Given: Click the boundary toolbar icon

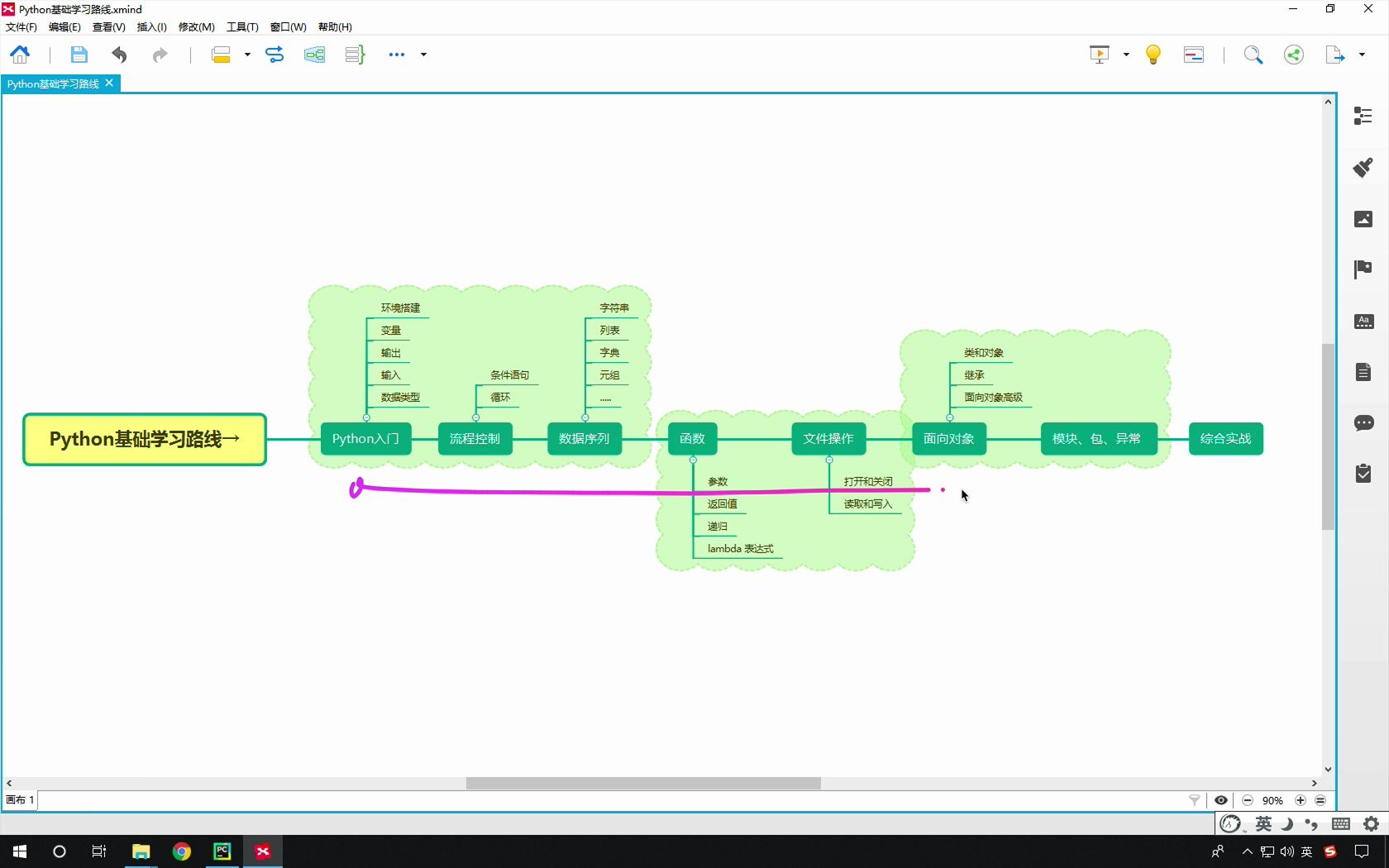Looking at the screenshot, I should click(314, 55).
